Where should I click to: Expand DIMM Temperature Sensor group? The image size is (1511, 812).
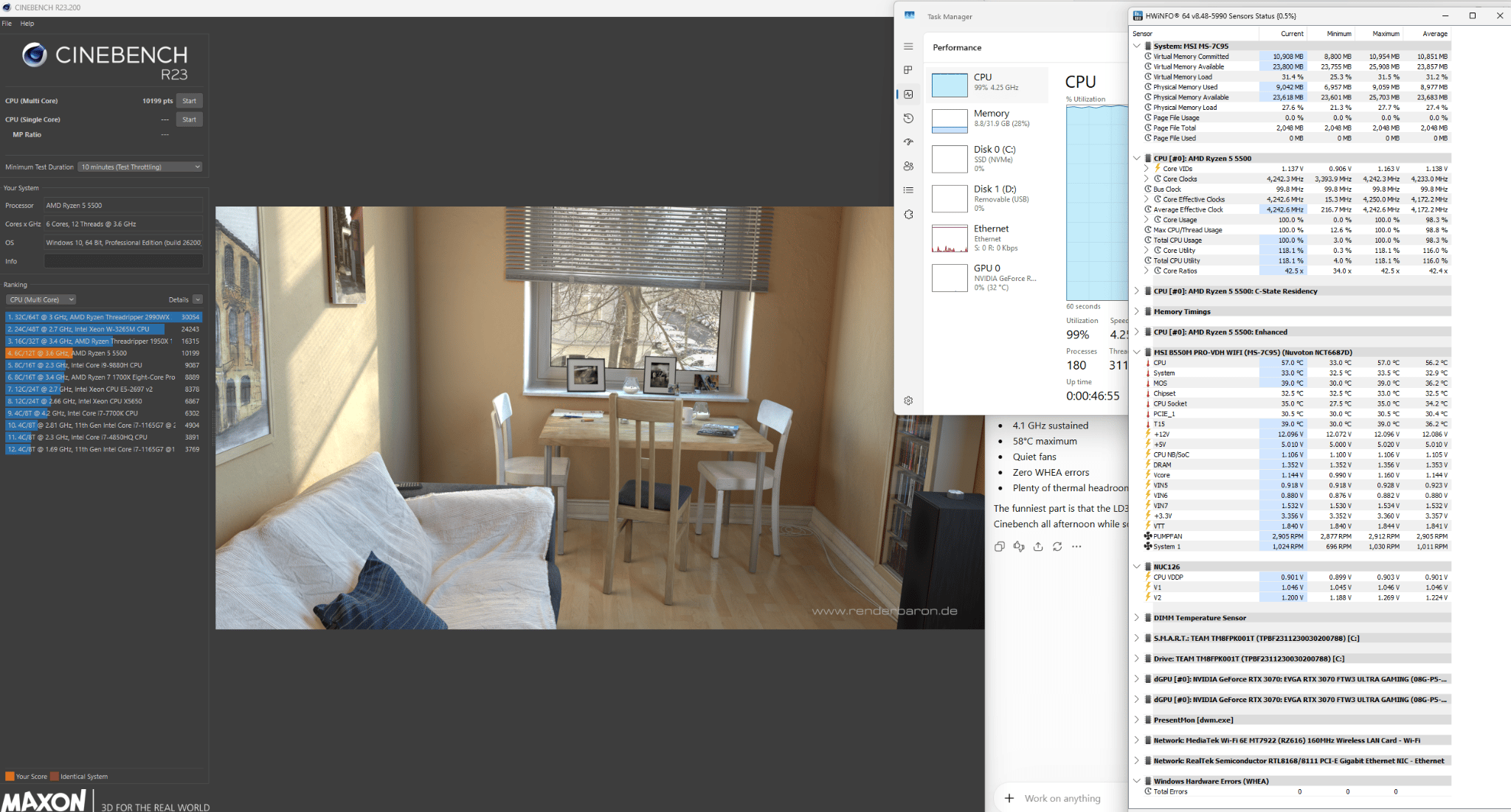[x=1137, y=617]
